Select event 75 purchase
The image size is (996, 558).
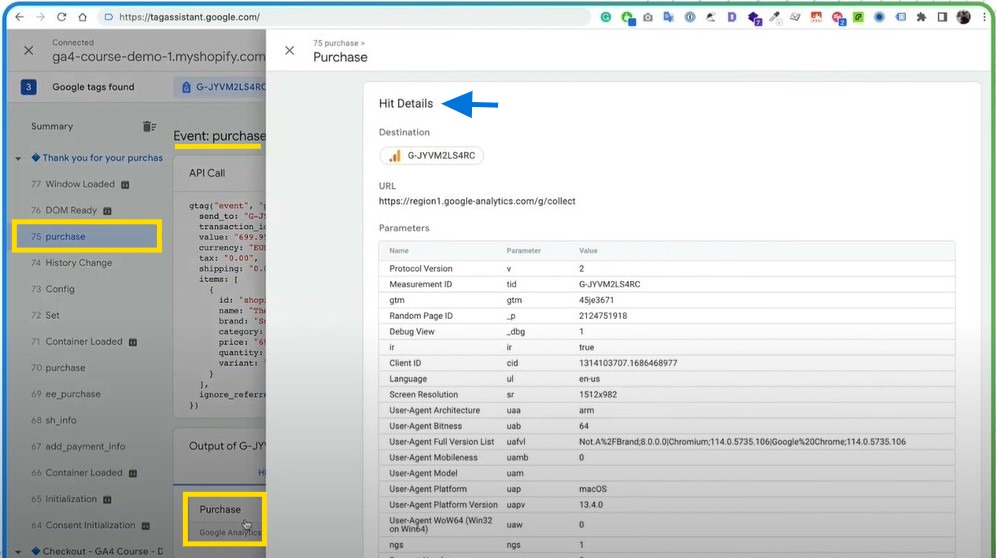[87, 236]
